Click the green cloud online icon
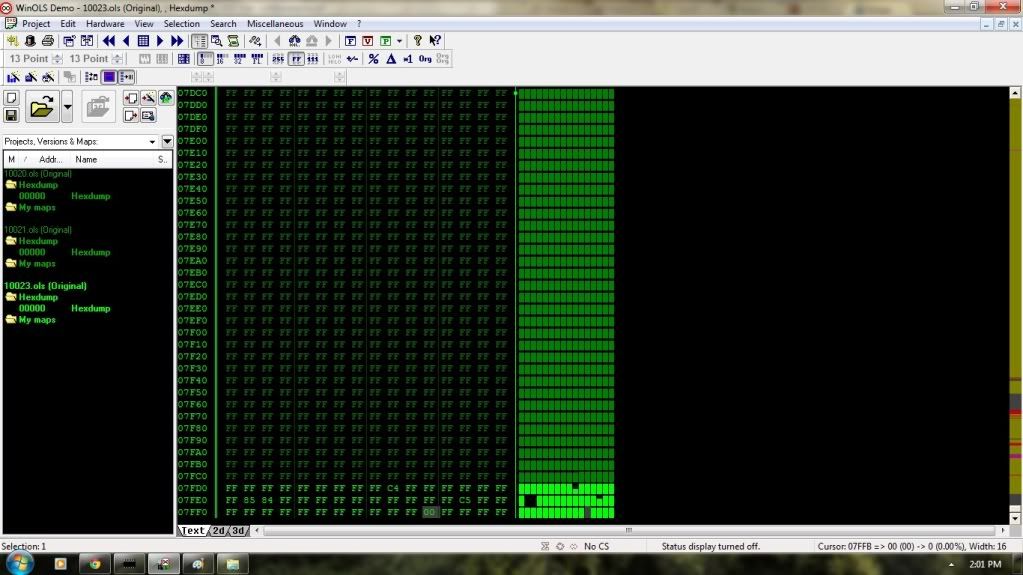The image size is (1023, 575). [166, 98]
